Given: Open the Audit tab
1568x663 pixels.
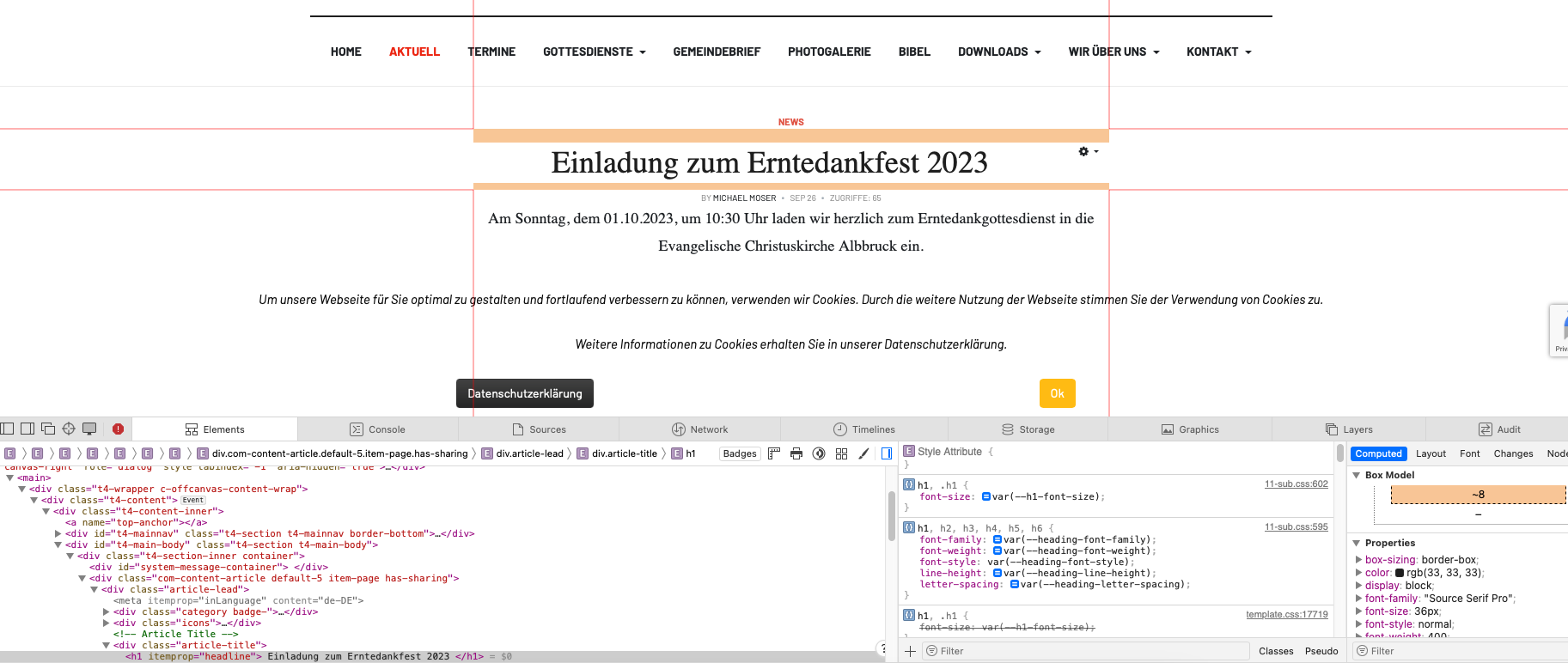Looking at the screenshot, I should pyautogui.click(x=1499, y=429).
